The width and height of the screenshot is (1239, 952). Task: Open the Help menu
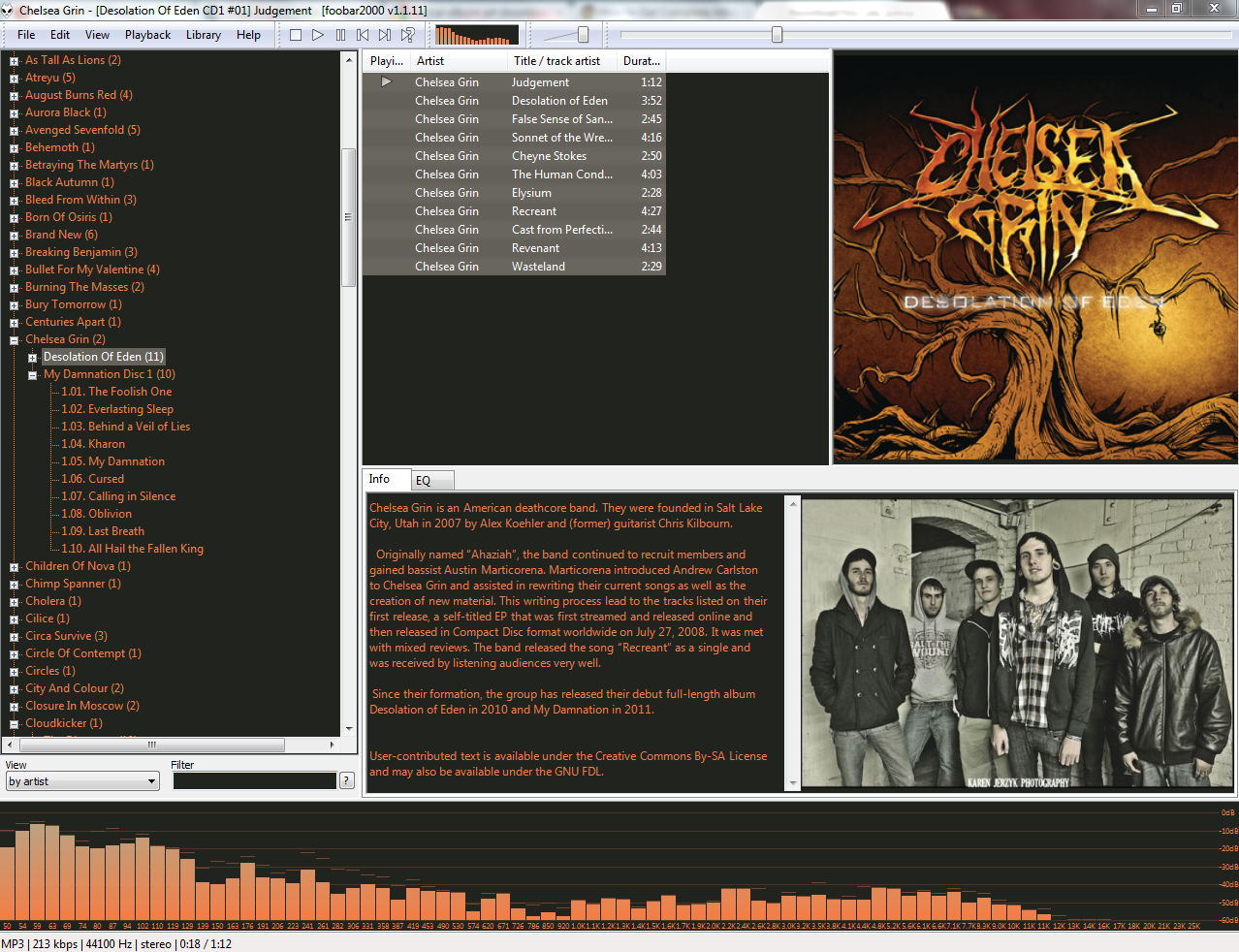coord(248,35)
